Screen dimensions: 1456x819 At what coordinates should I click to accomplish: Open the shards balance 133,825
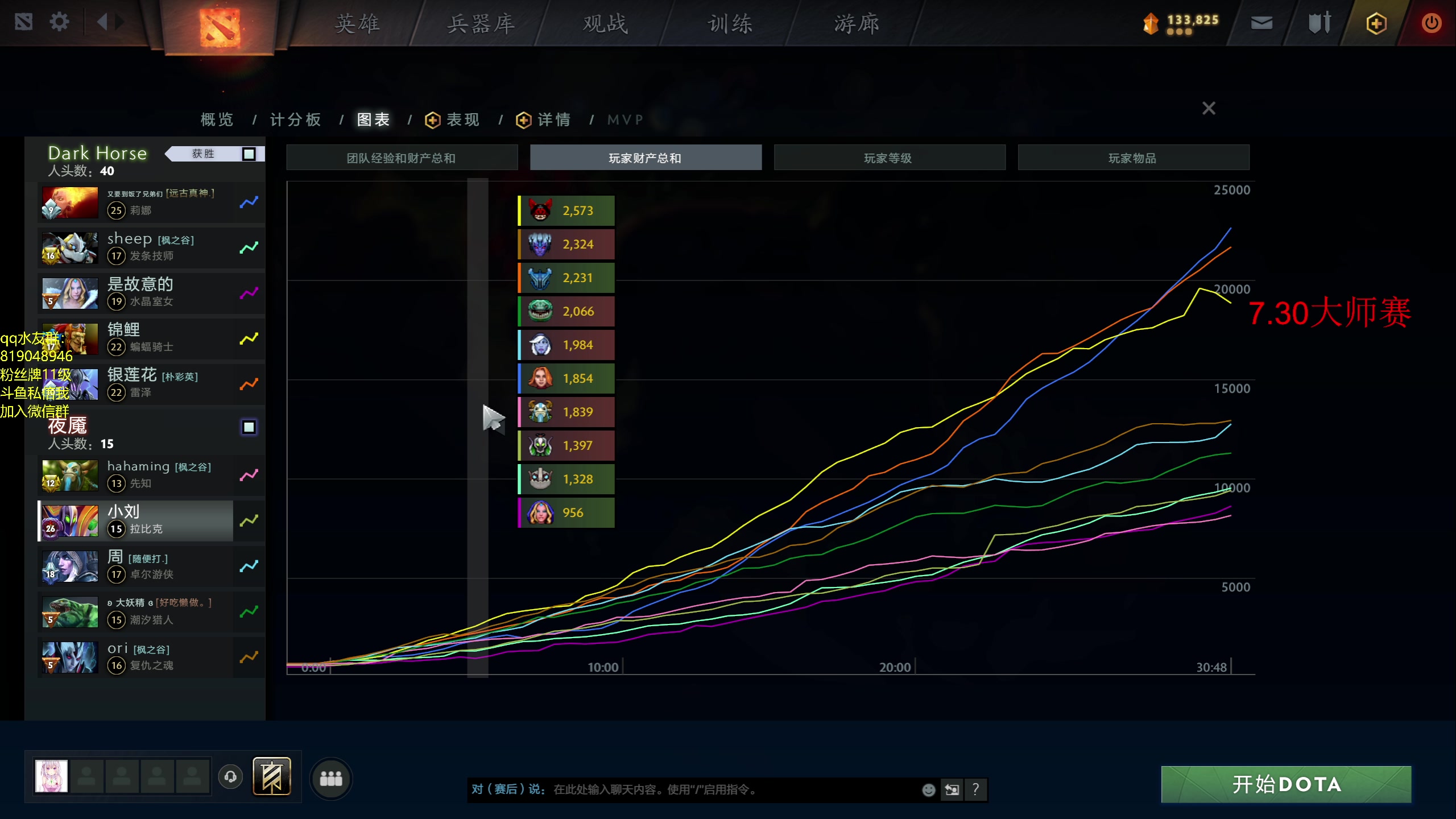1181,23
